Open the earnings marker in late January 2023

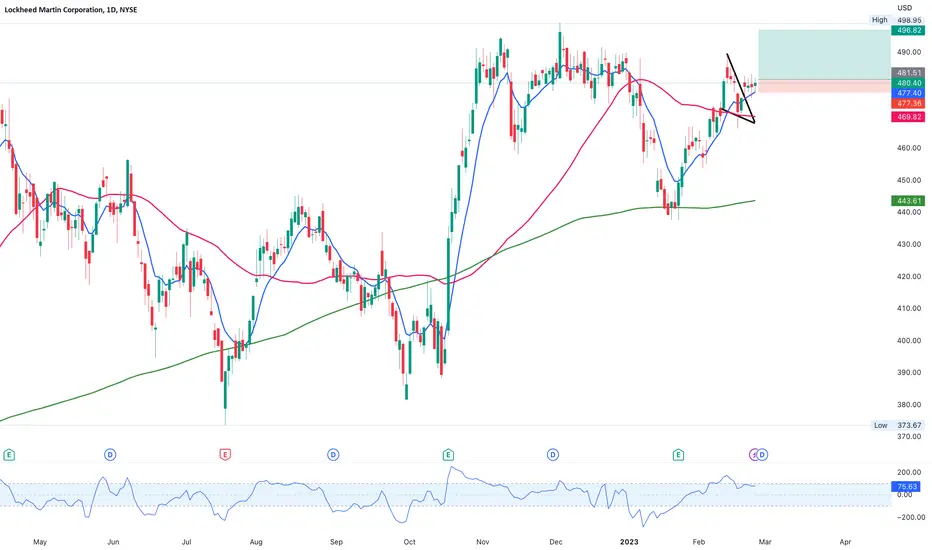[x=678, y=455]
